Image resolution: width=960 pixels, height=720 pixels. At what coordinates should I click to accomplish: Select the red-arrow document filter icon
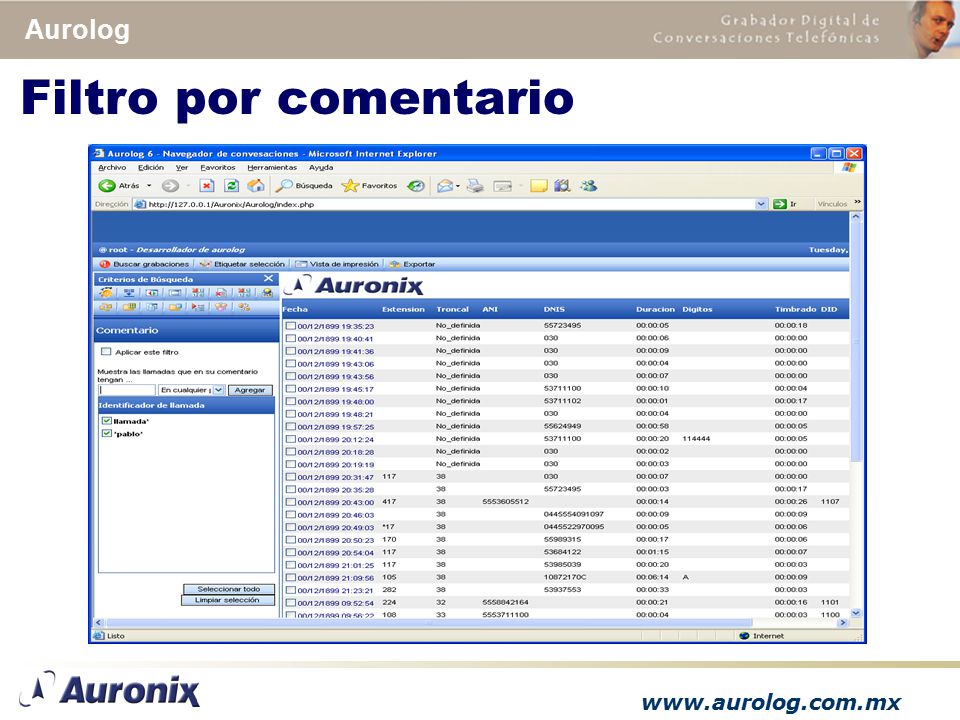click(x=220, y=293)
